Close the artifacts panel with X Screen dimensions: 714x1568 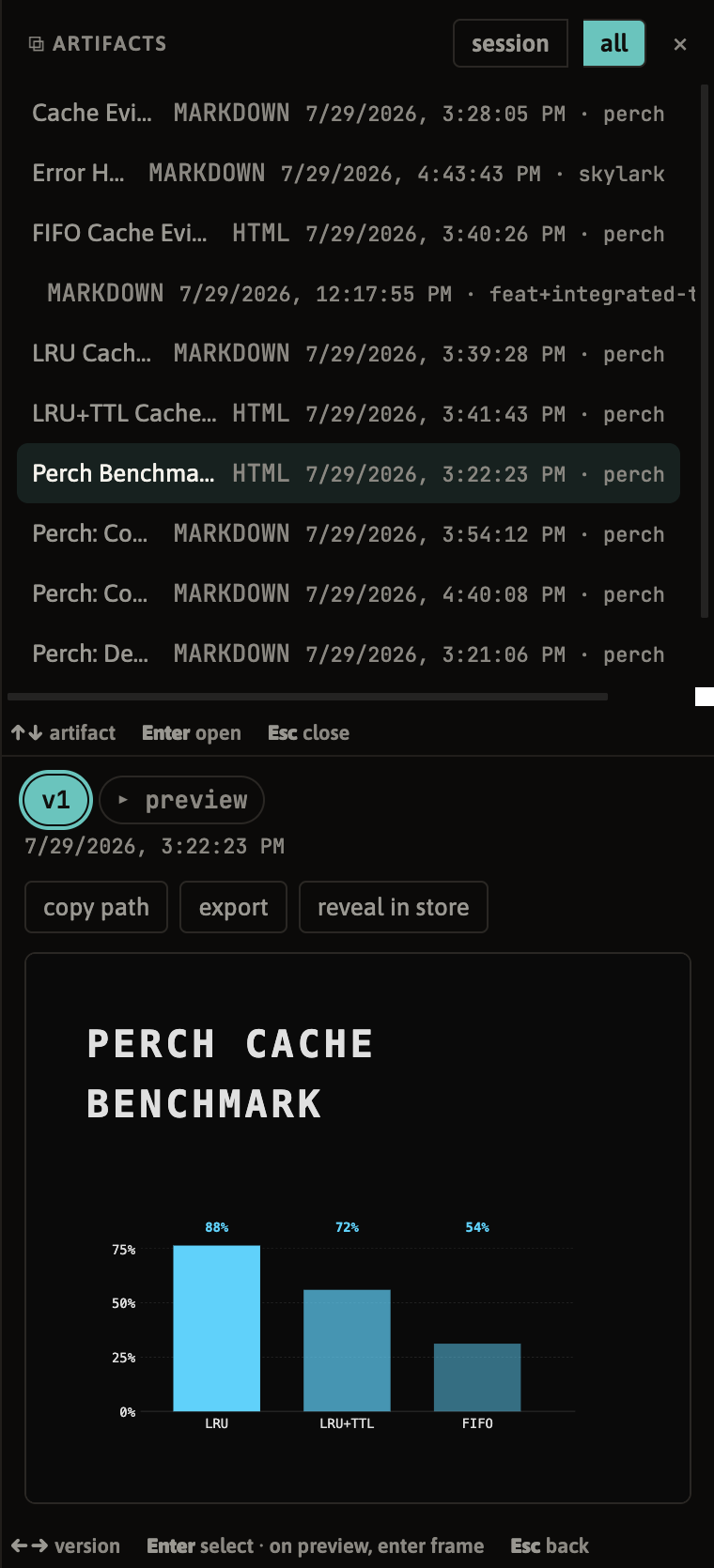(x=680, y=44)
